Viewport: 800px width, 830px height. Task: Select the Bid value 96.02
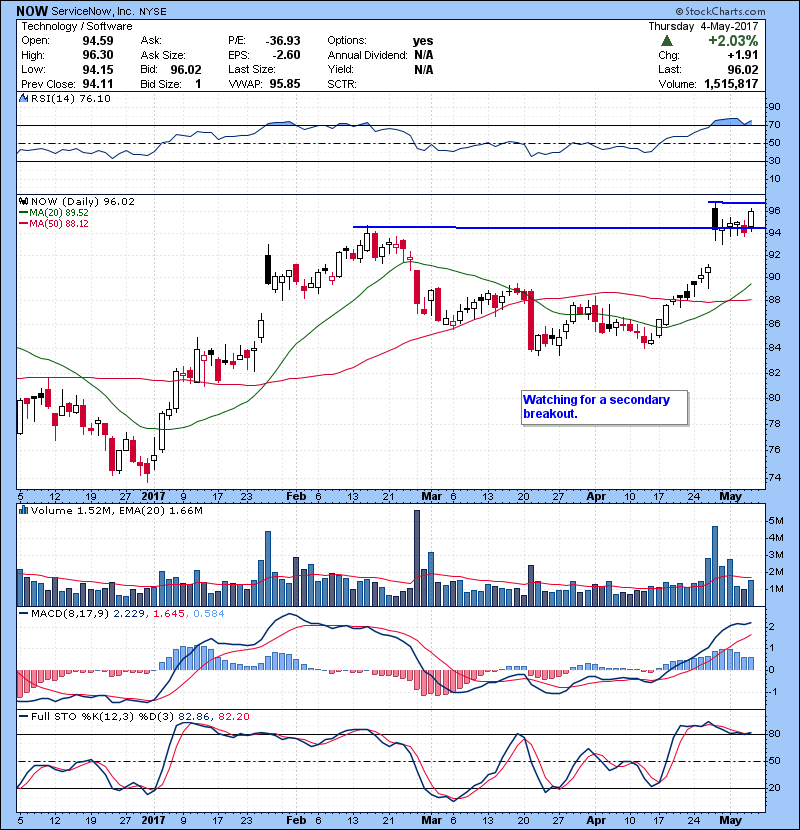pos(186,69)
